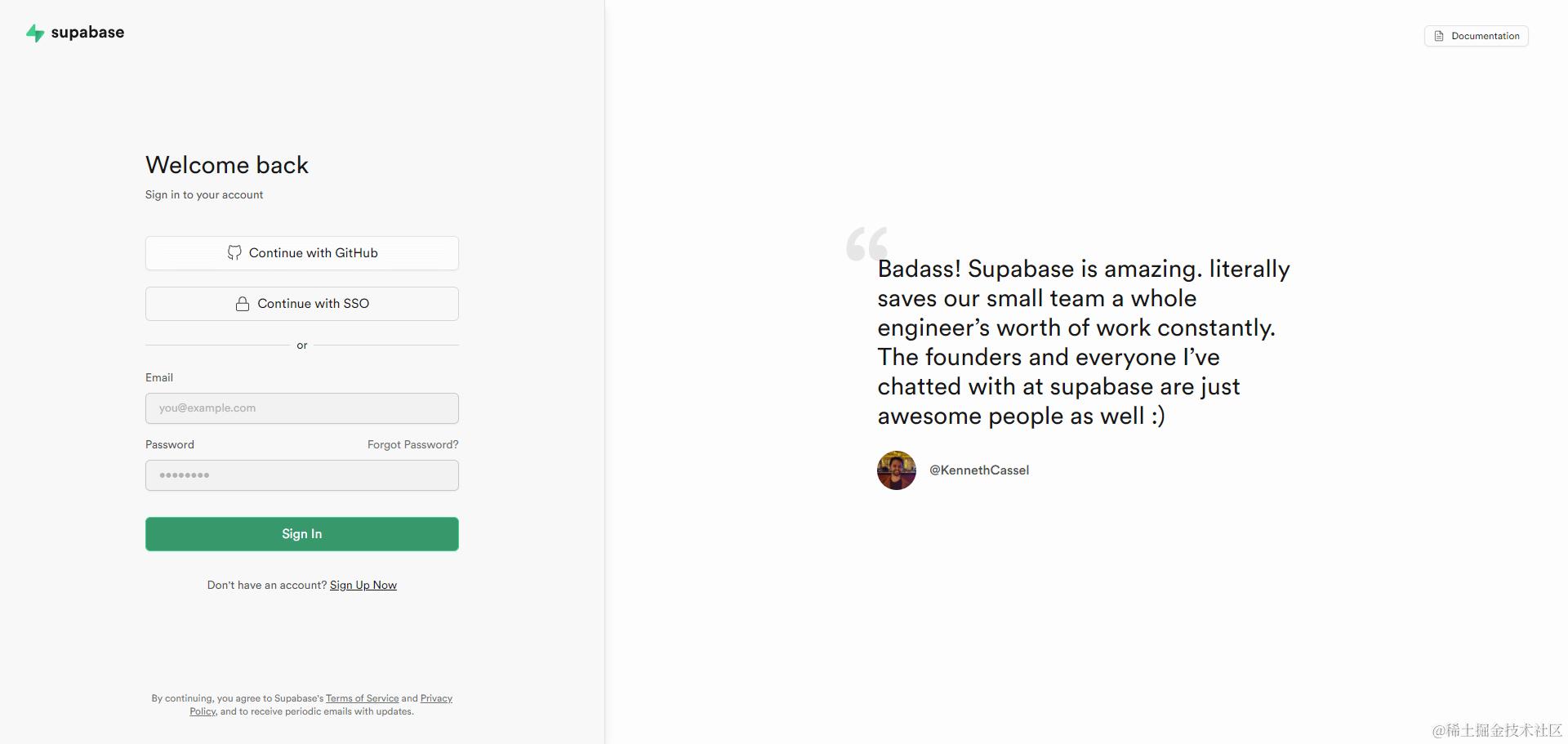Image resolution: width=1568 pixels, height=744 pixels.
Task: Click the GitHub octocat icon
Action: click(234, 253)
